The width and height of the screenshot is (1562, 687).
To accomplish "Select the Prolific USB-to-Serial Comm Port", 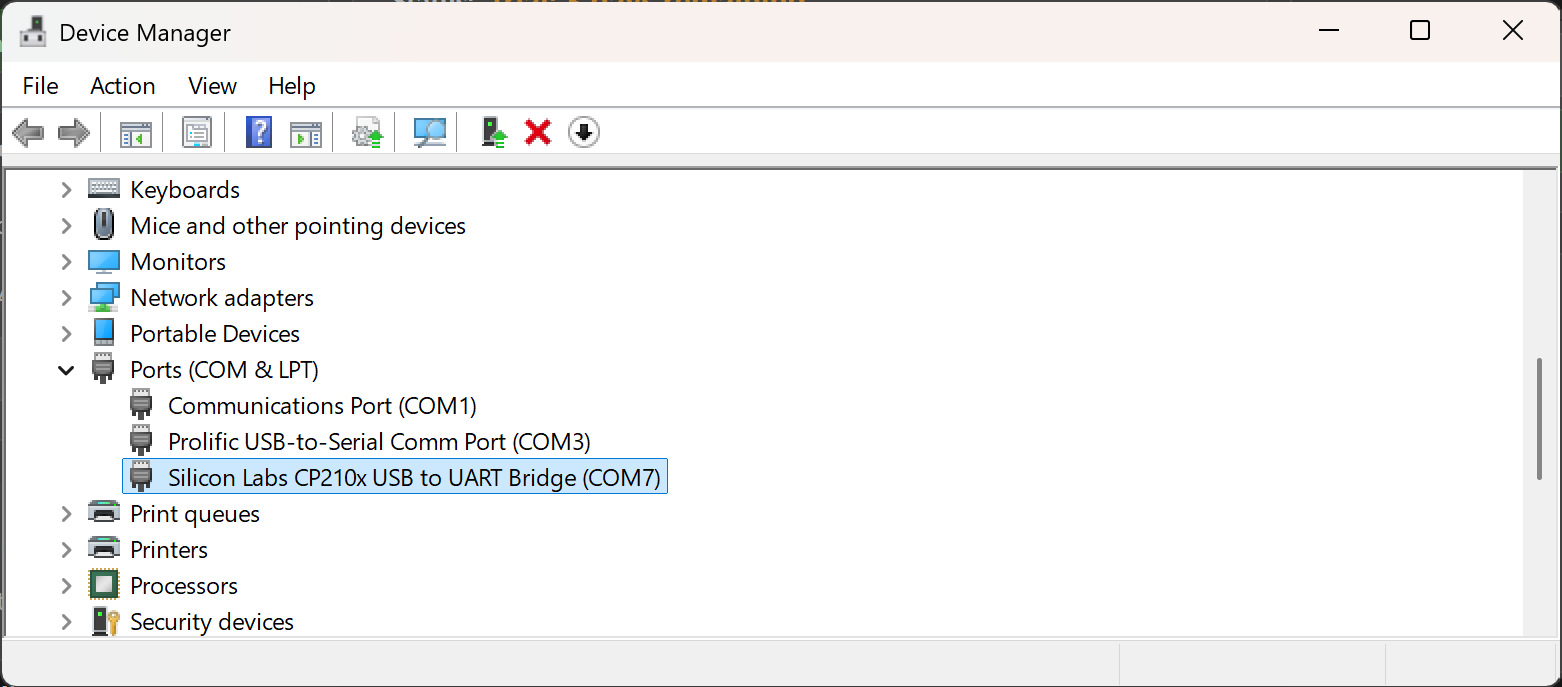I will click(x=378, y=441).
